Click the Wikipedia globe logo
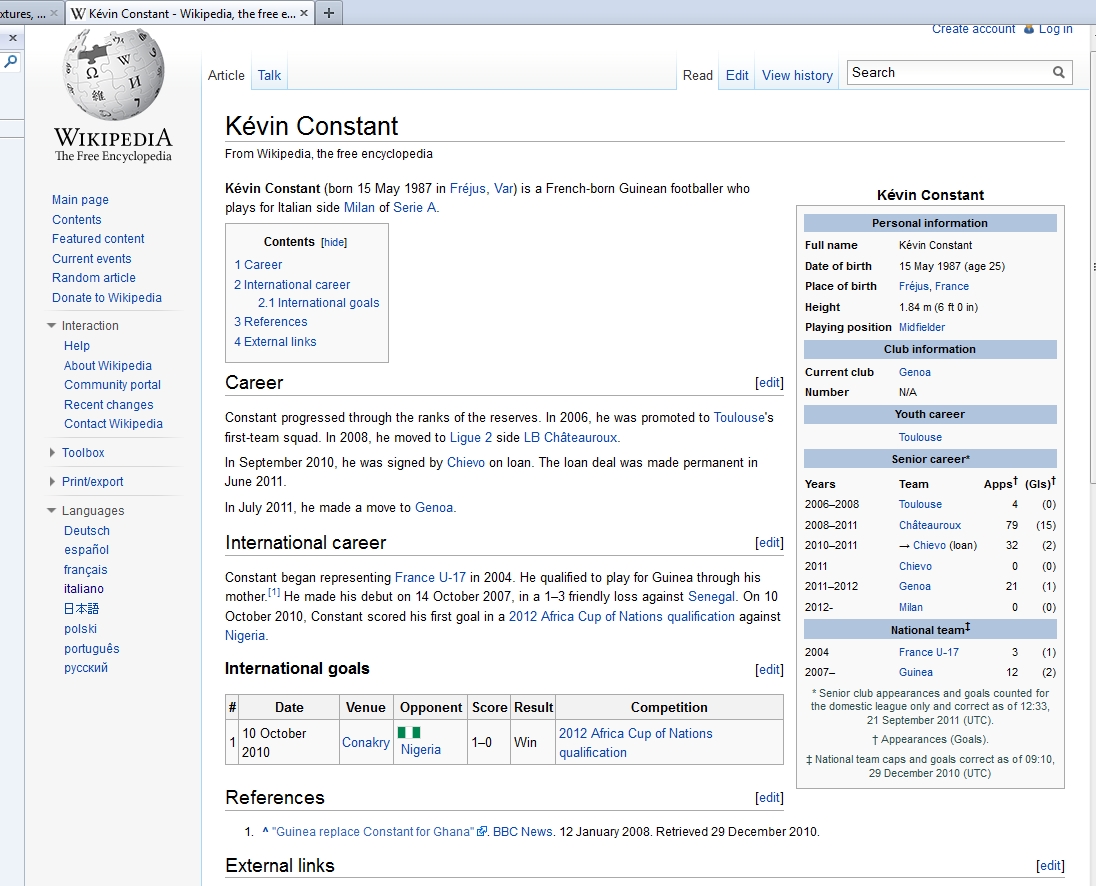 point(113,73)
